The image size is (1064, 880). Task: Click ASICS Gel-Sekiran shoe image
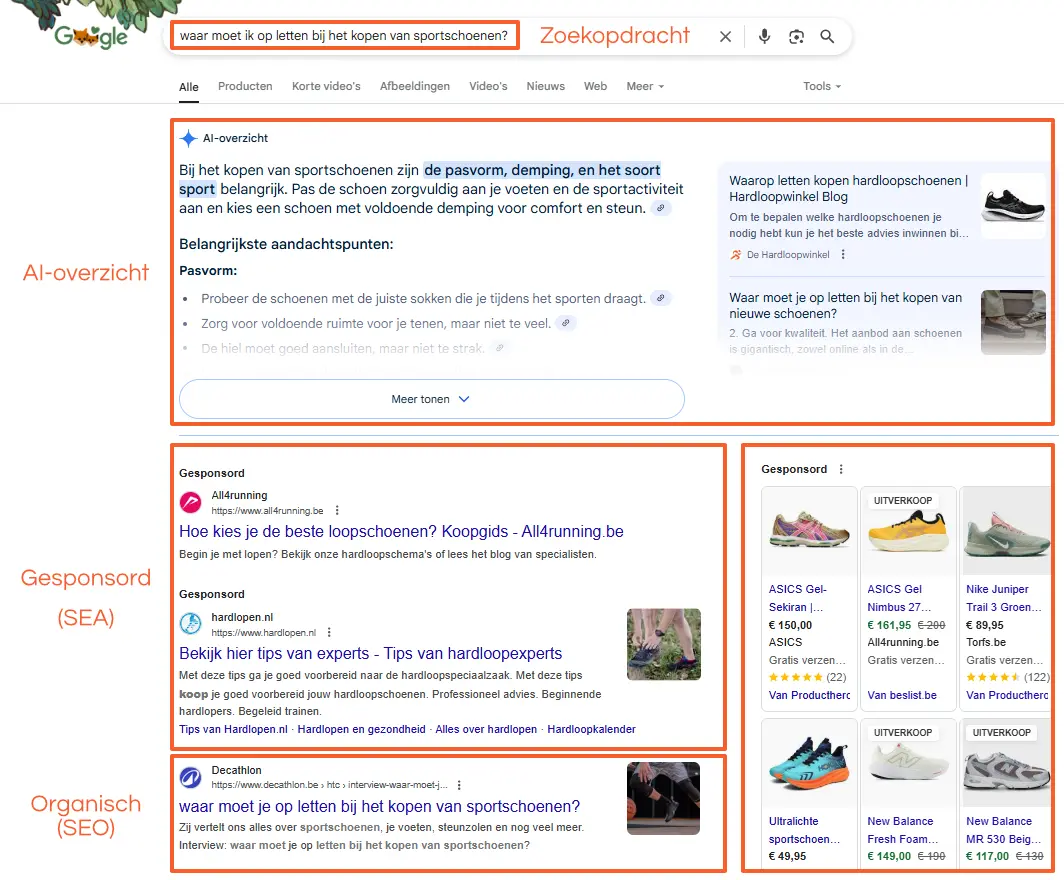pyautogui.click(x=810, y=531)
